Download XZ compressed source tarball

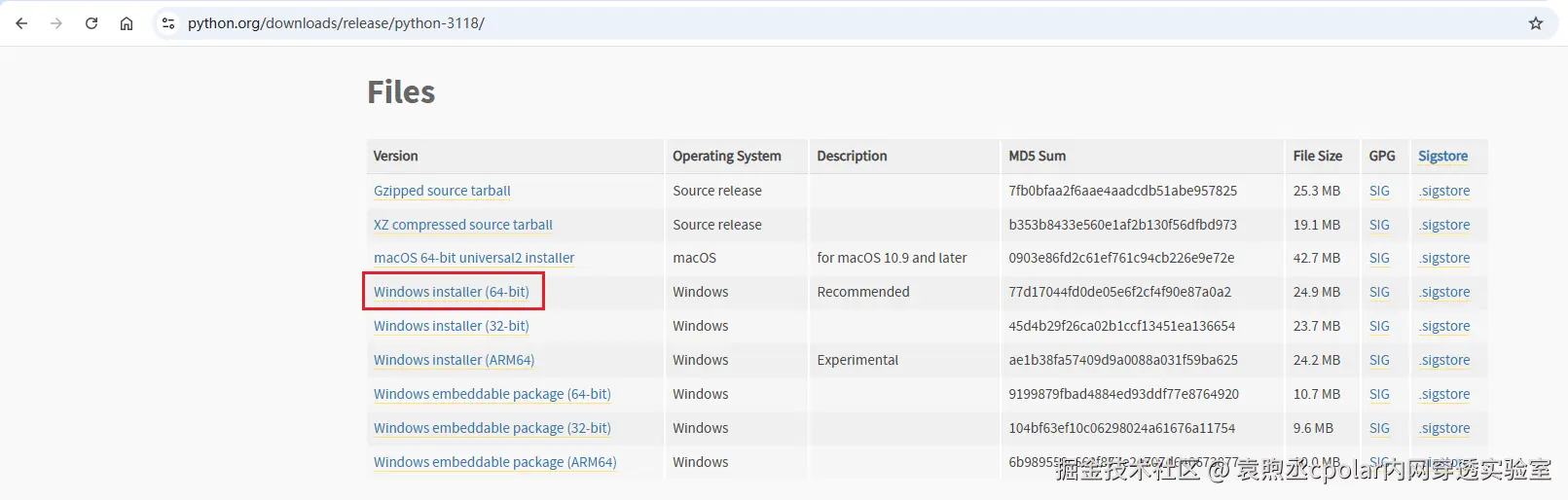pyautogui.click(x=463, y=225)
